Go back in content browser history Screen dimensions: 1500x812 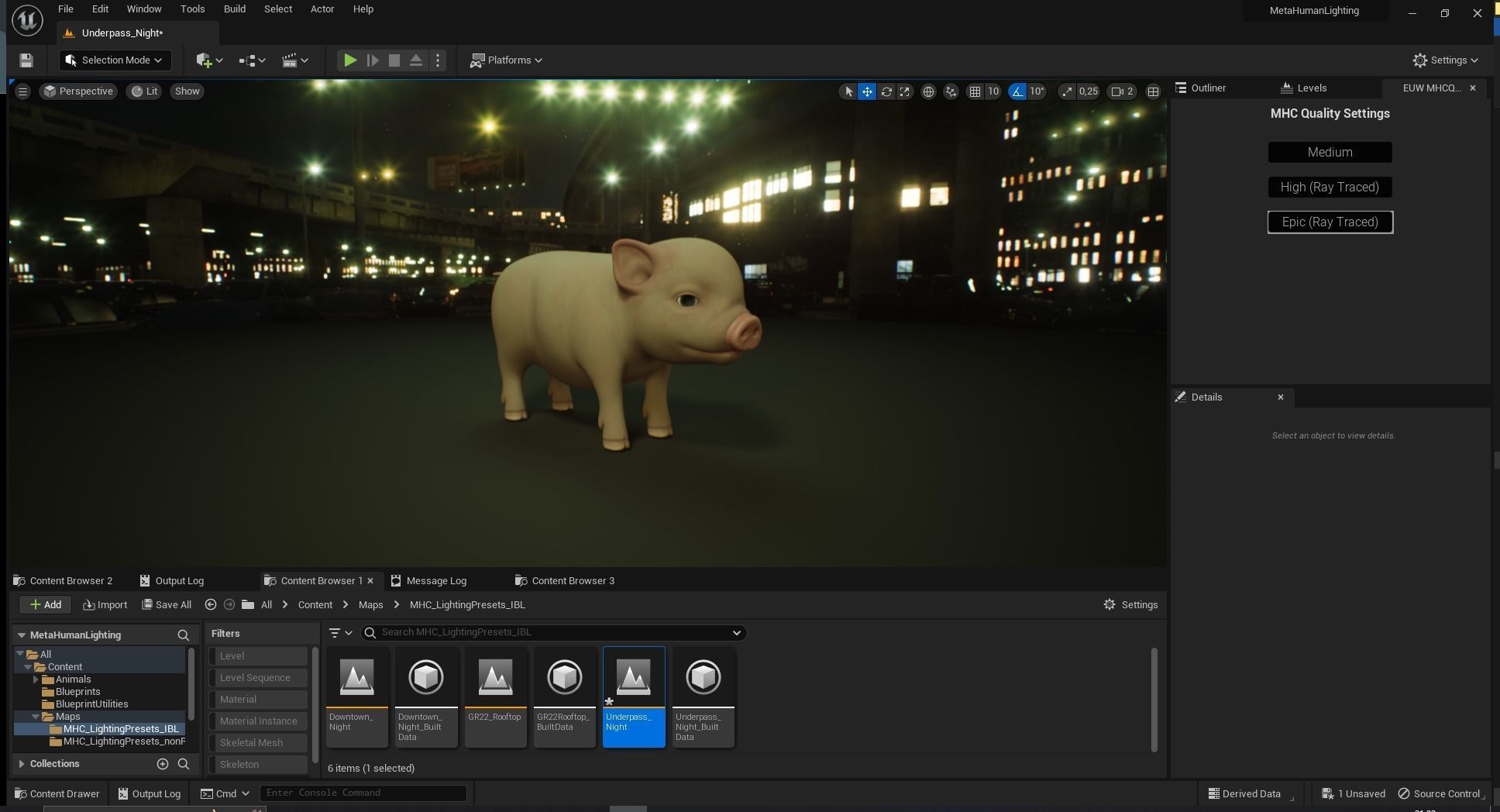click(211, 605)
